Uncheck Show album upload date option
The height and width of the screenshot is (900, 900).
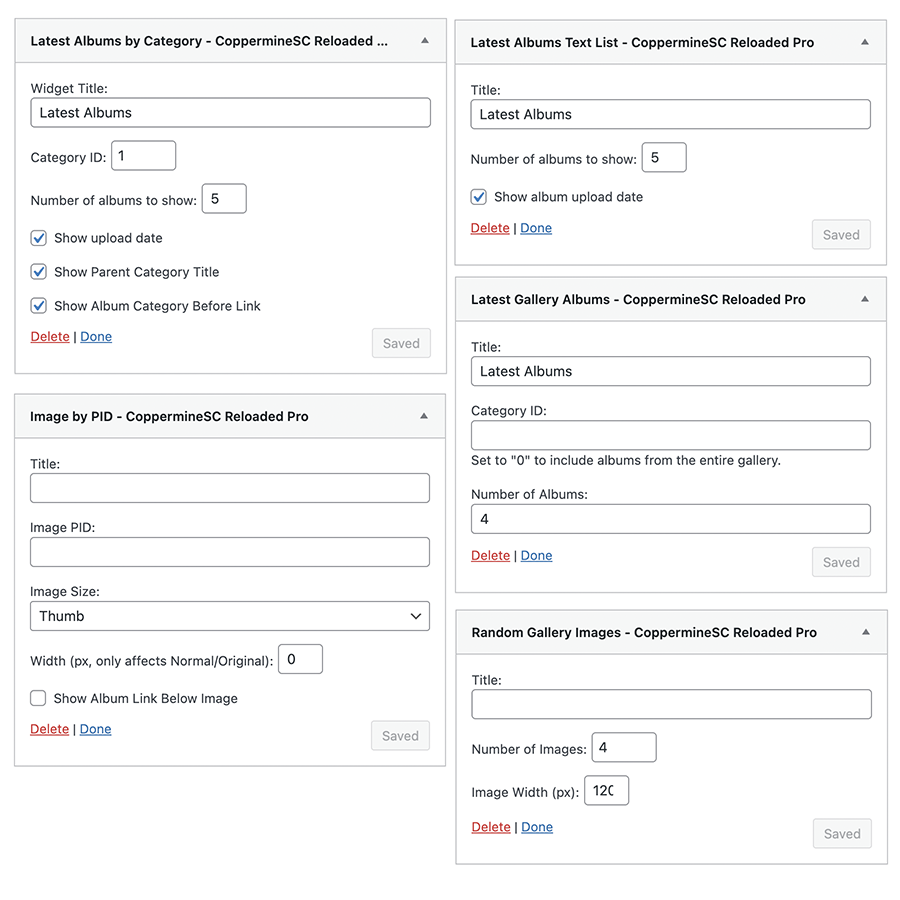479,197
